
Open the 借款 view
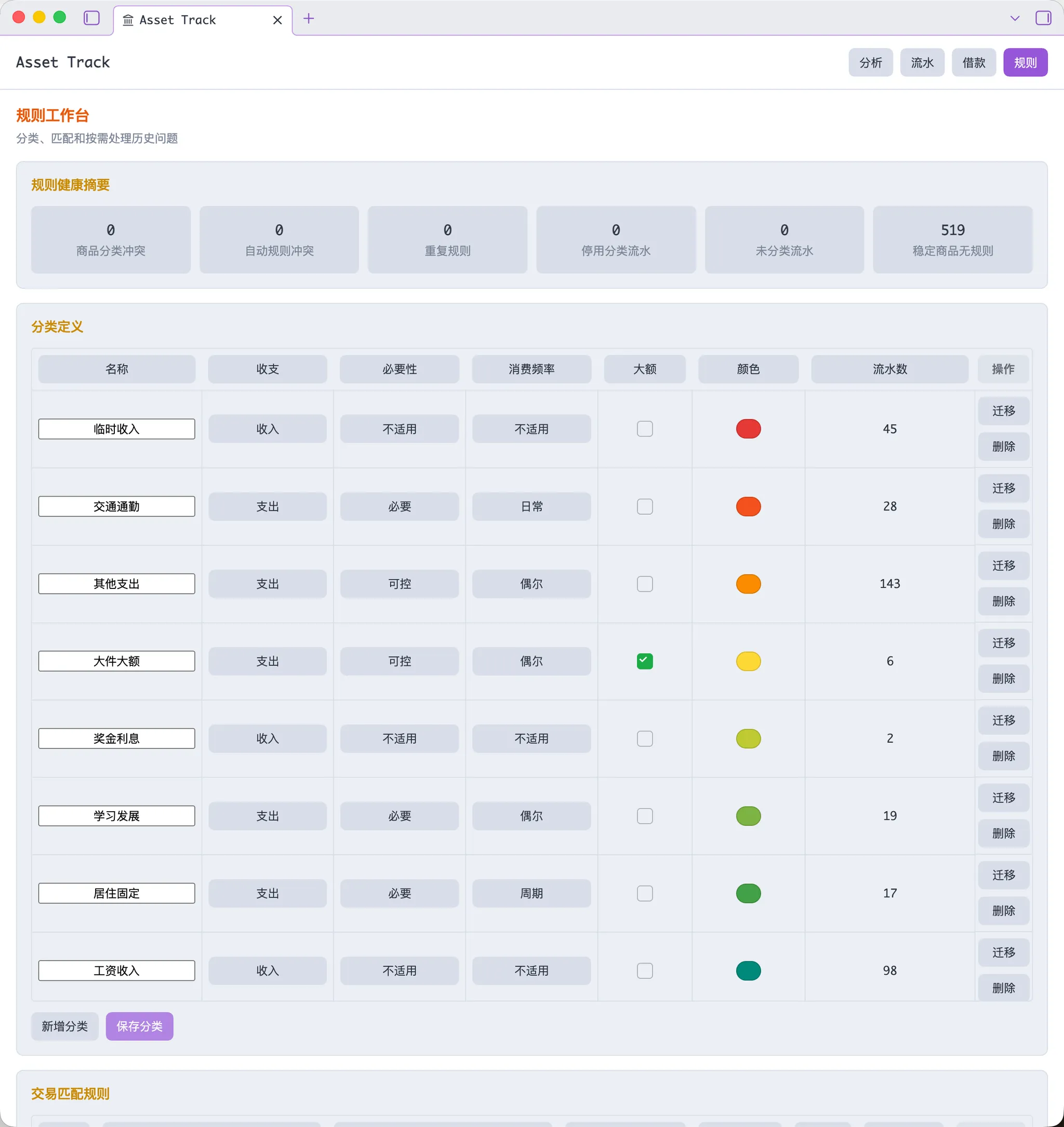pyautogui.click(x=974, y=62)
